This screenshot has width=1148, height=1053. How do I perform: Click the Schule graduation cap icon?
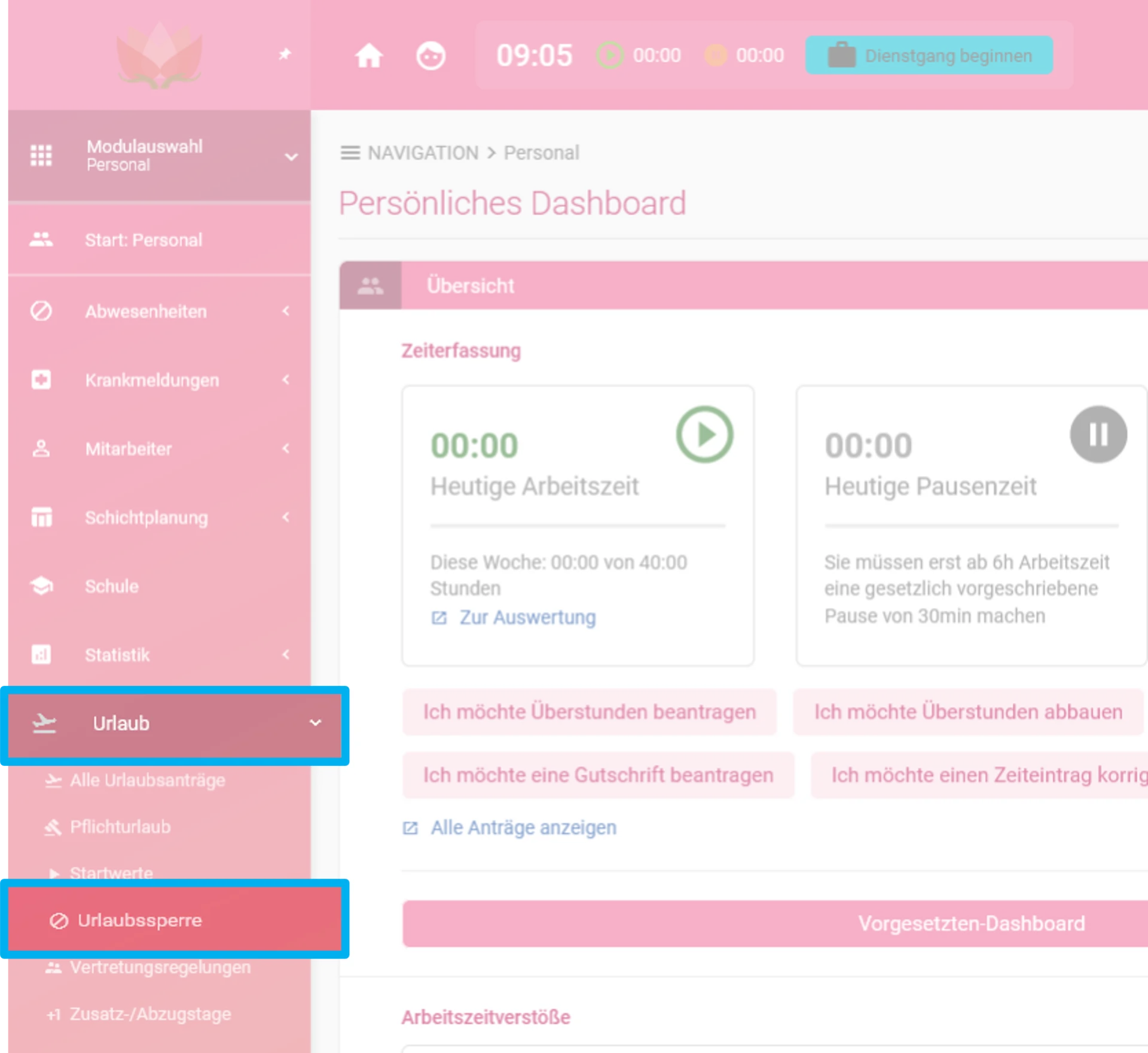click(41, 586)
